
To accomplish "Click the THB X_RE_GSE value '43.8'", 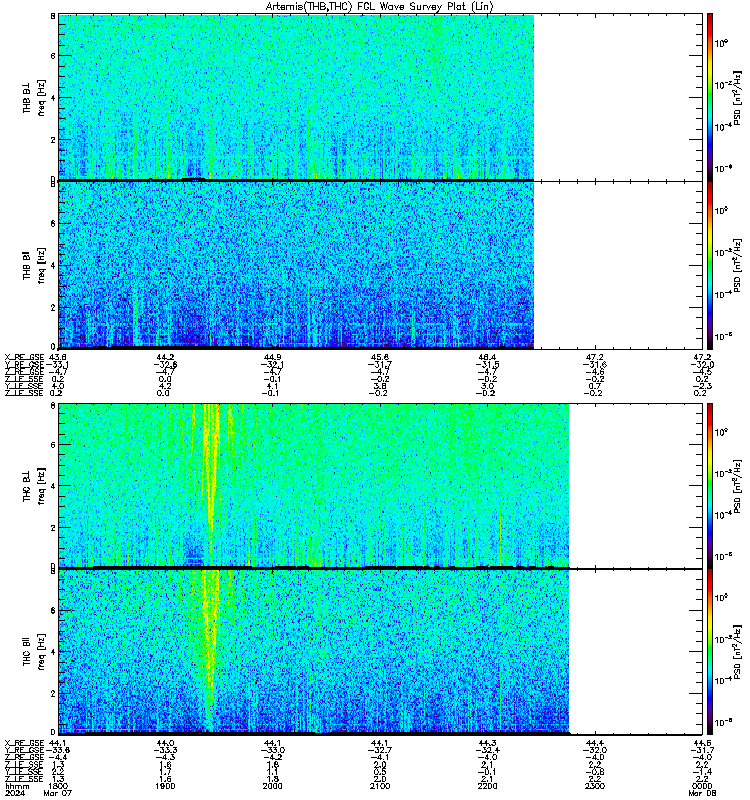I will point(58,357).
